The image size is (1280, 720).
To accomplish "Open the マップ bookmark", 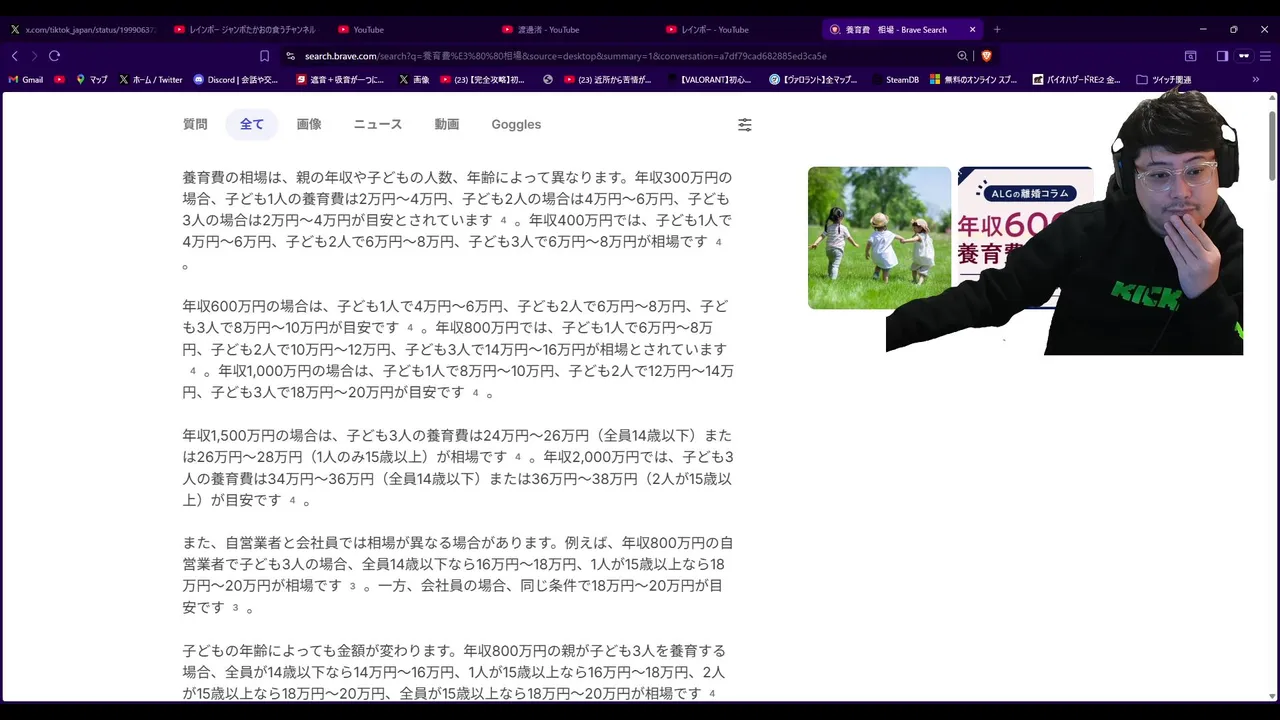I will [x=92, y=79].
